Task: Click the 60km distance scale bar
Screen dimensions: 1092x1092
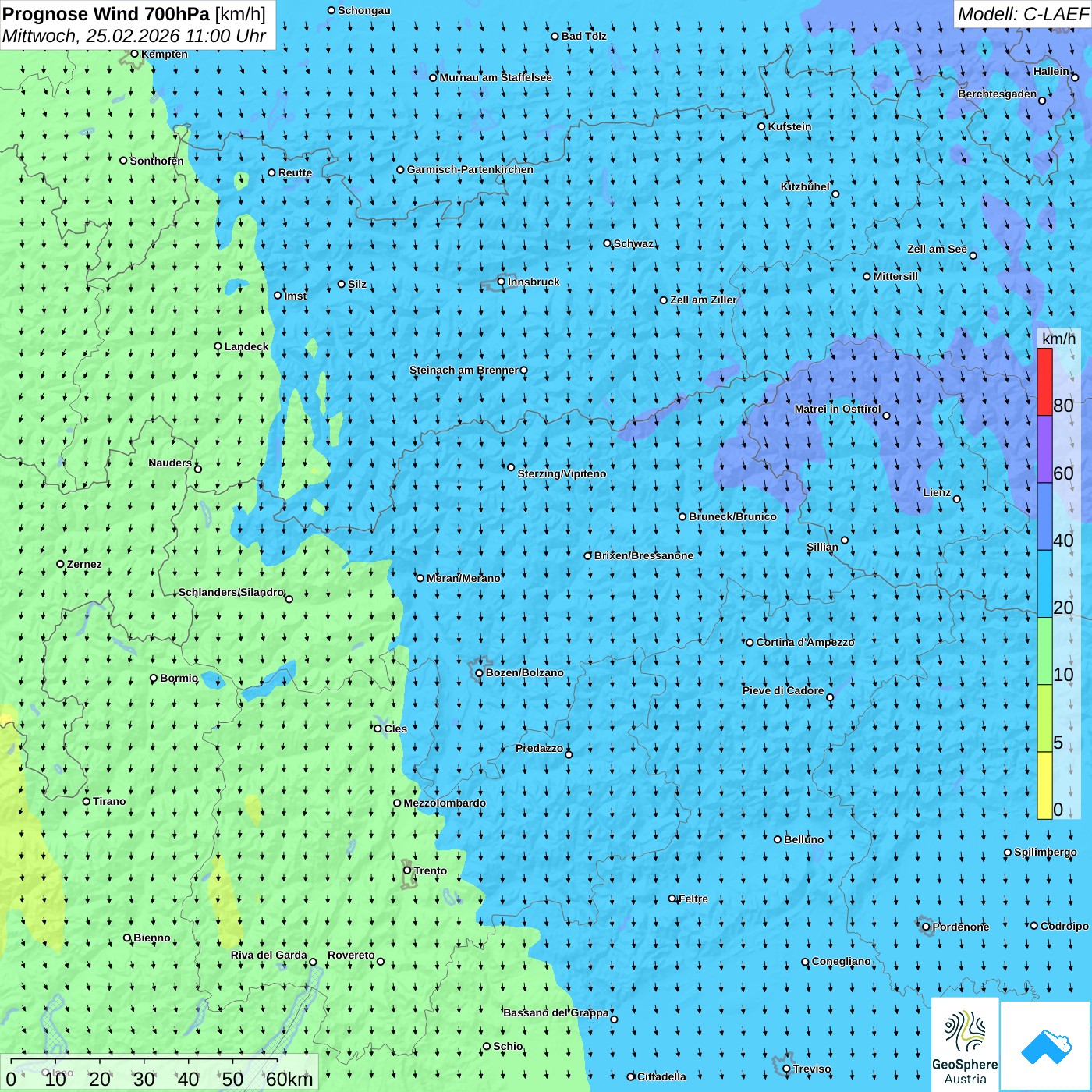Action: pyautogui.click(x=144, y=1062)
